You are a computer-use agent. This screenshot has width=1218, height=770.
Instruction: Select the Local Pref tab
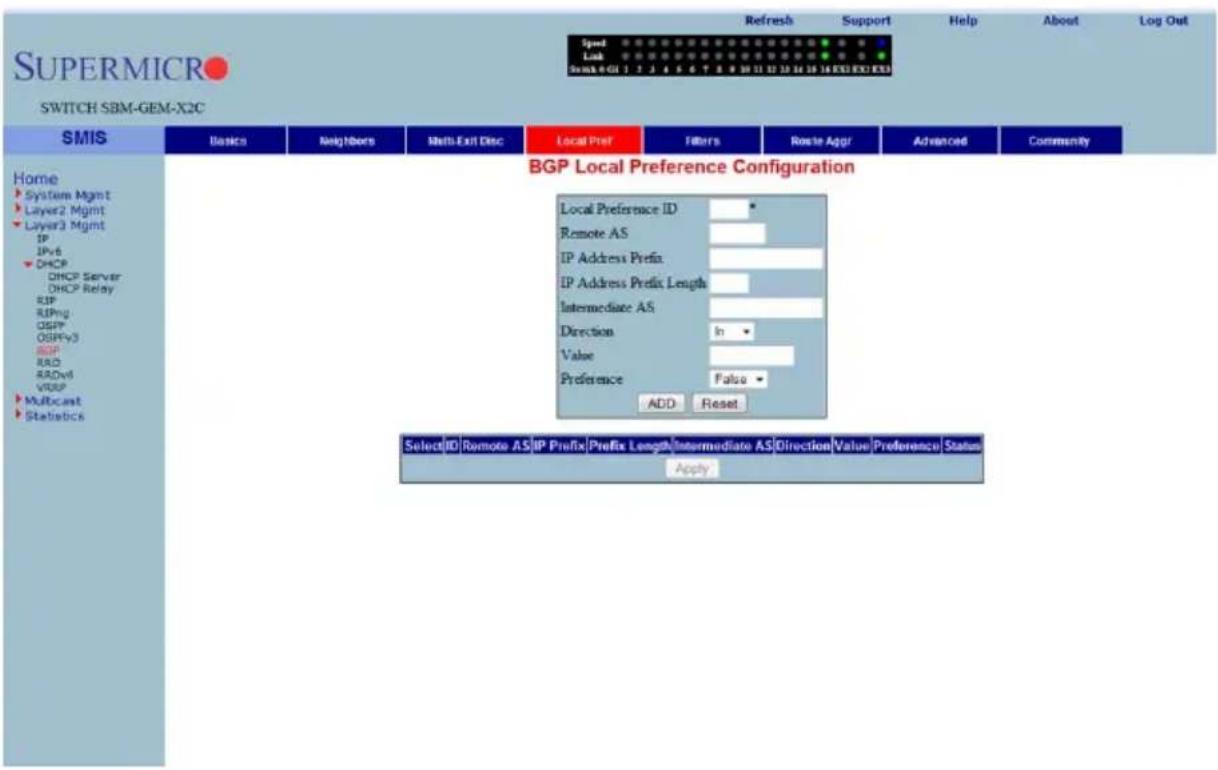click(x=582, y=141)
